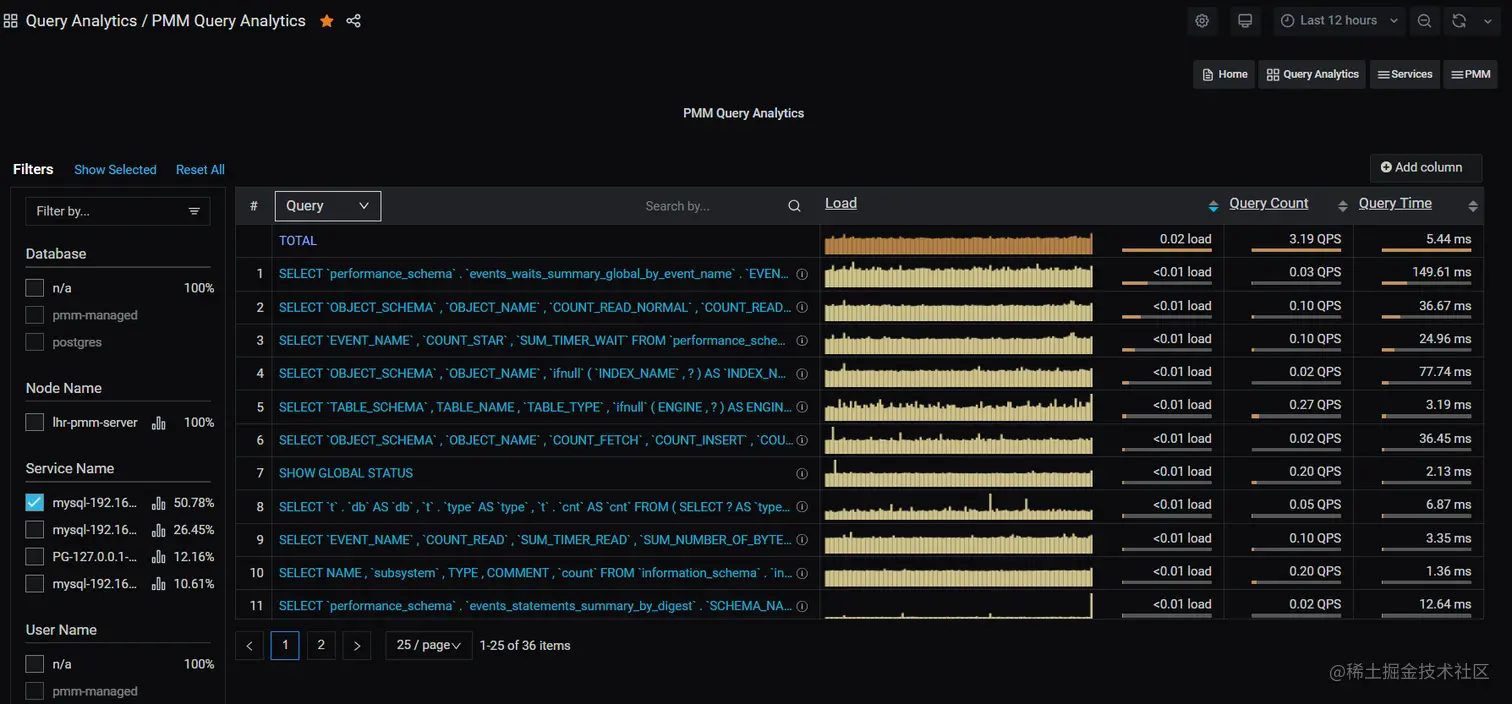The image size is (1512, 704).
Task: Open the Query dimension dropdown
Action: pos(328,206)
